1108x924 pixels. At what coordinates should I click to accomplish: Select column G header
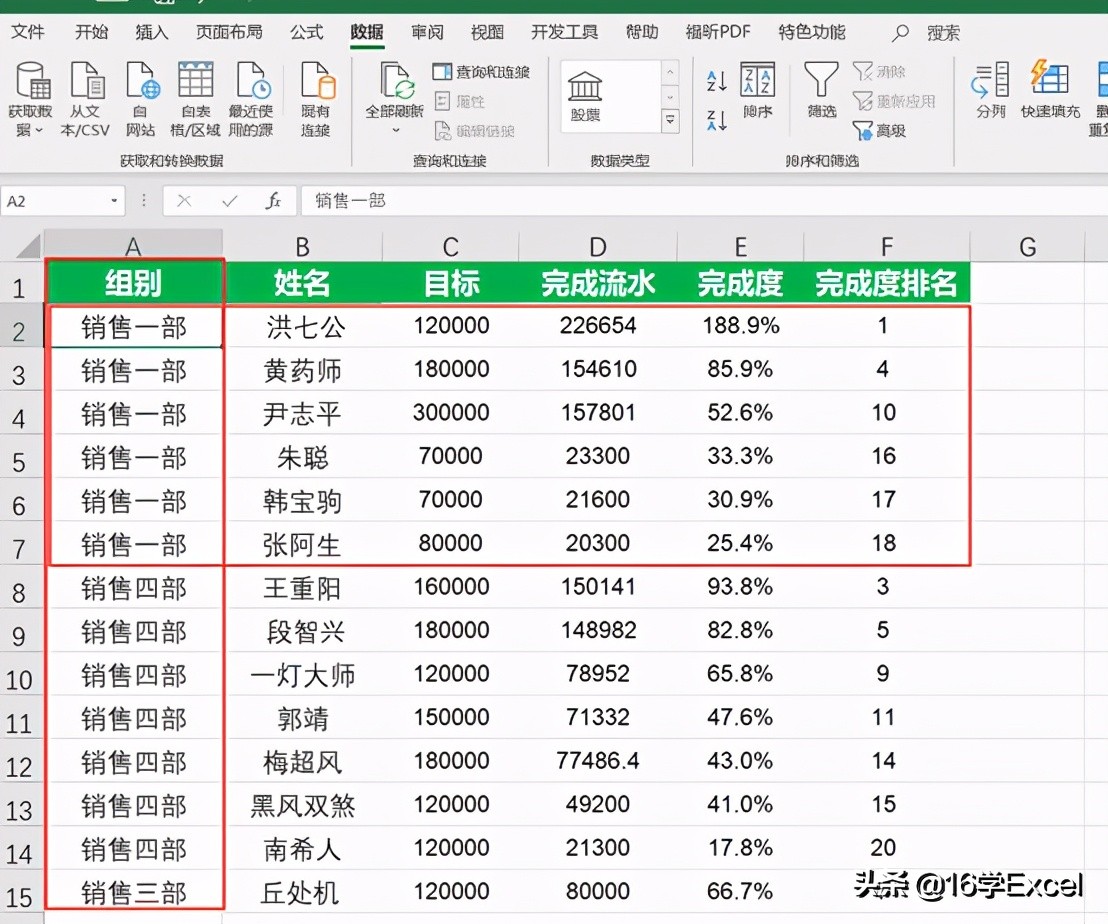[x=1027, y=247]
